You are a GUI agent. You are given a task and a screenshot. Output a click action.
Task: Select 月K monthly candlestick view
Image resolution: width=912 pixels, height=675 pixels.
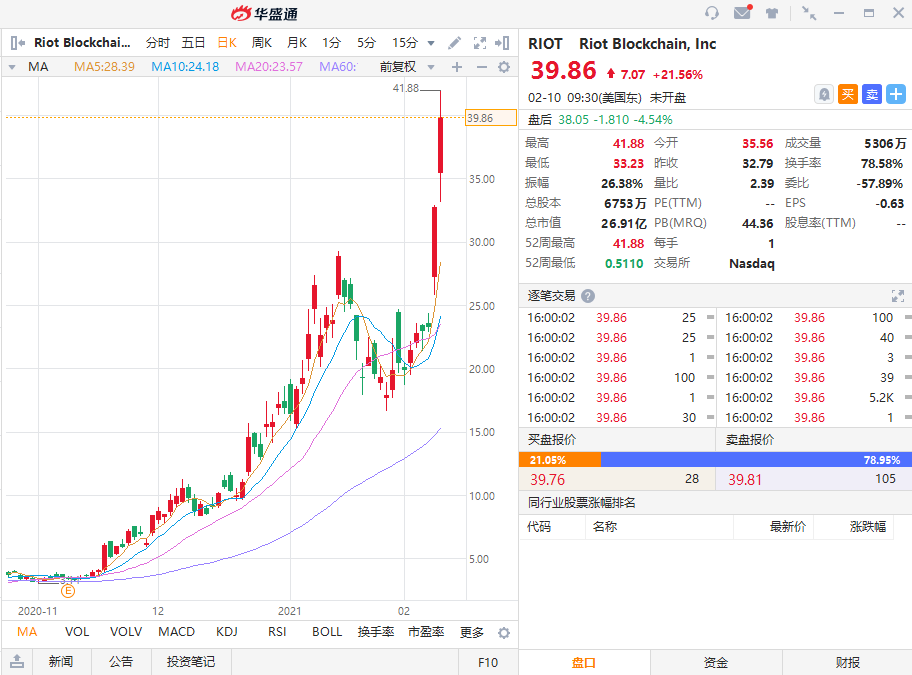tap(297, 42)
